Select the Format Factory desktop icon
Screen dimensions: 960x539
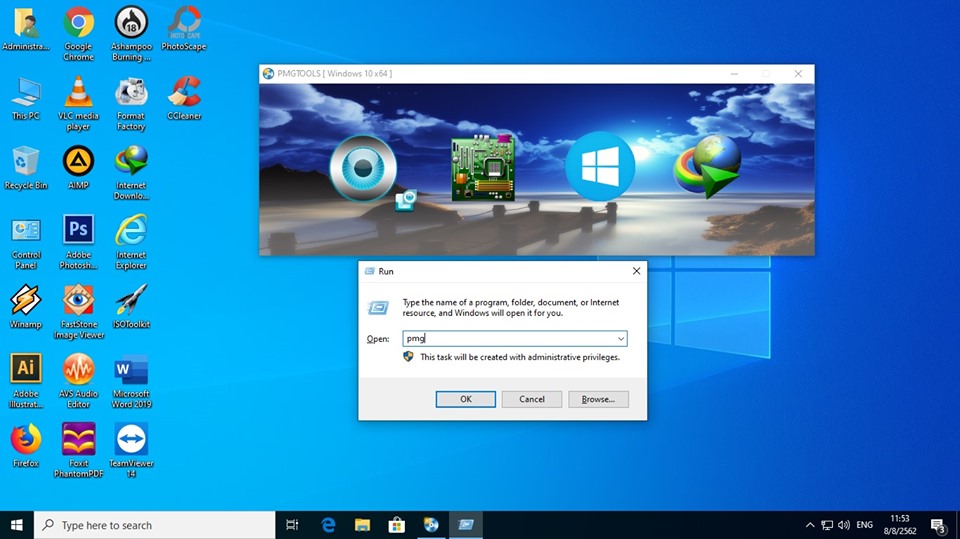(x=131, y=103)
